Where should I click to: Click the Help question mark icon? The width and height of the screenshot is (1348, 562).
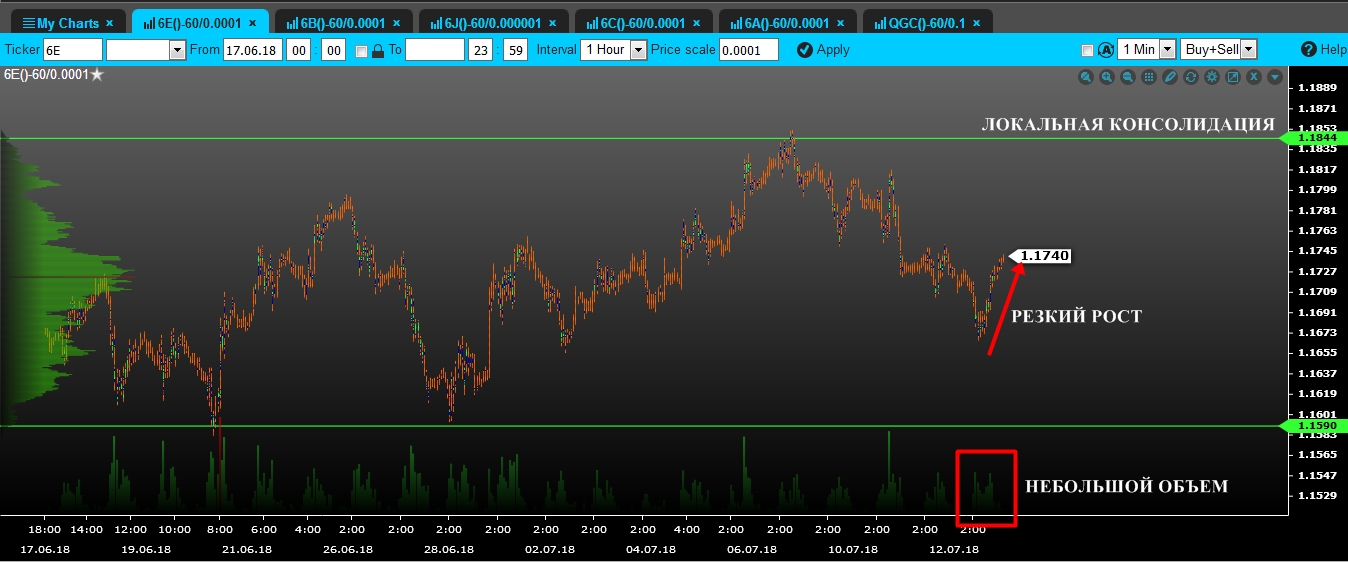(1308, 49)
